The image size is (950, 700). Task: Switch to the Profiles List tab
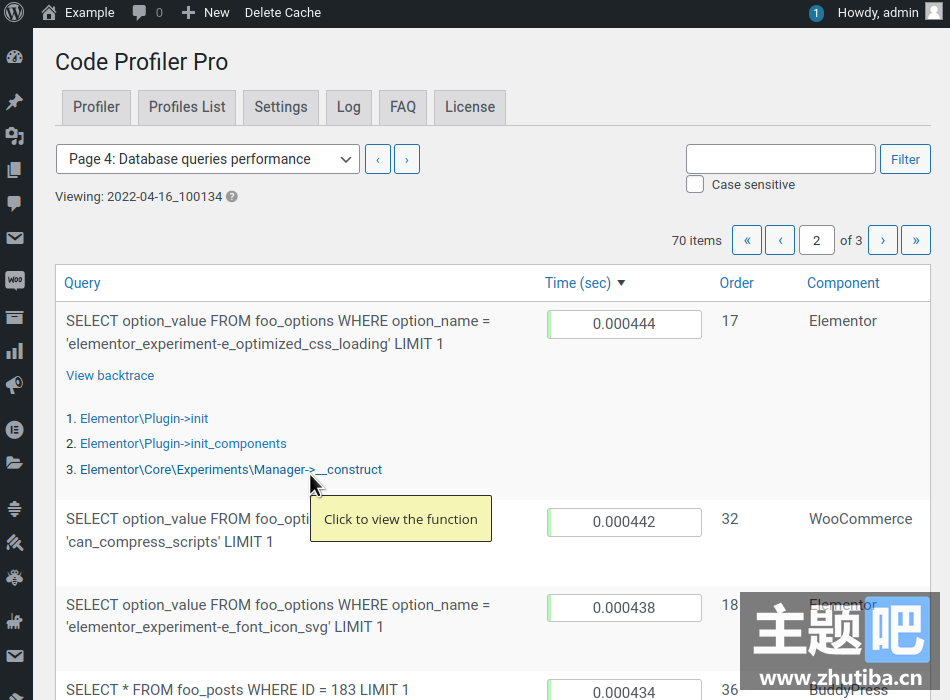pyautogui.click(x=187, y=107)
